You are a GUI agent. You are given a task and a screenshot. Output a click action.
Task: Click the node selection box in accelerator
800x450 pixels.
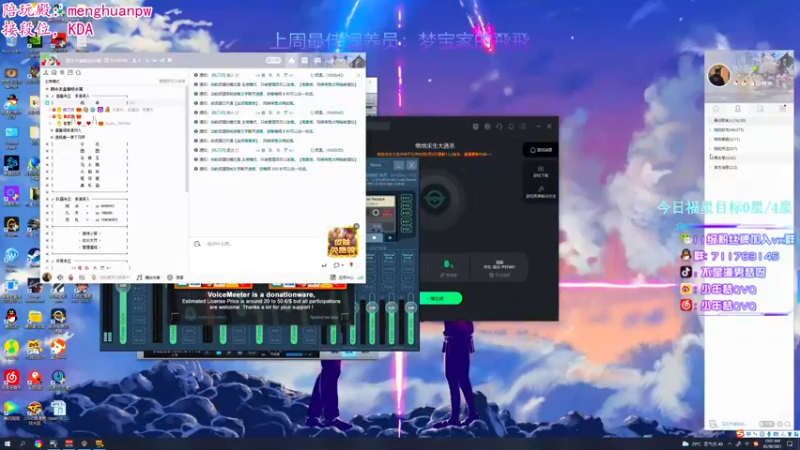499,268
